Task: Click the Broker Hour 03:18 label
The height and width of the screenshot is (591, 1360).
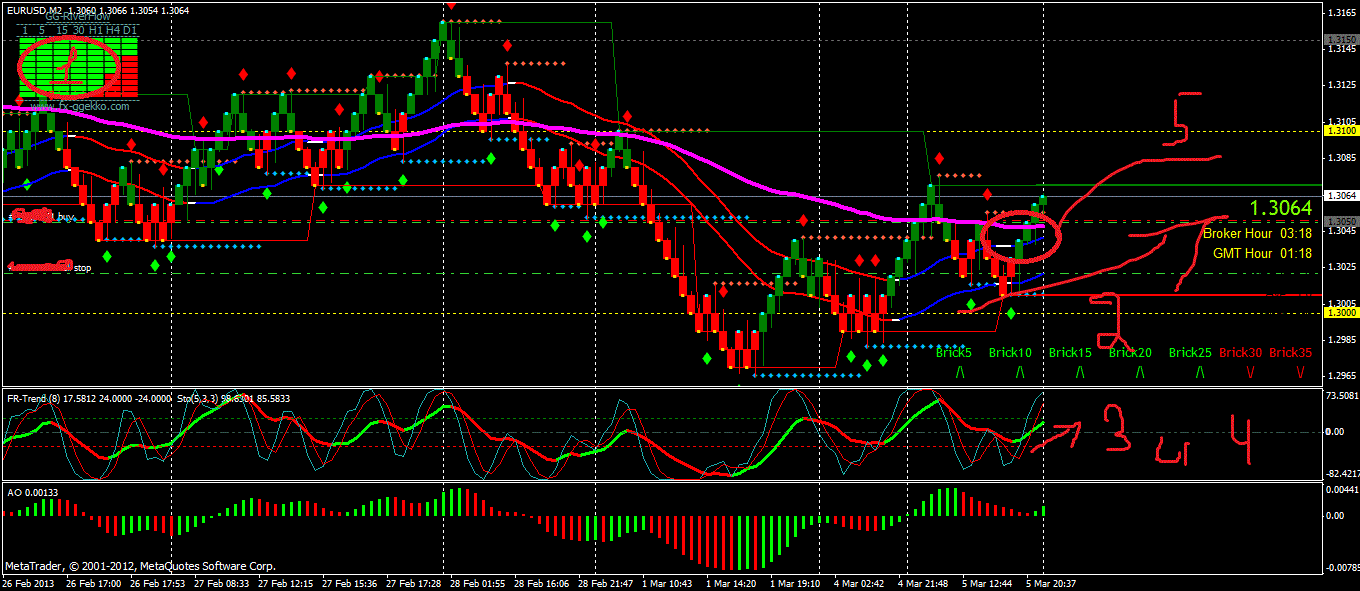Action: 1257,233
